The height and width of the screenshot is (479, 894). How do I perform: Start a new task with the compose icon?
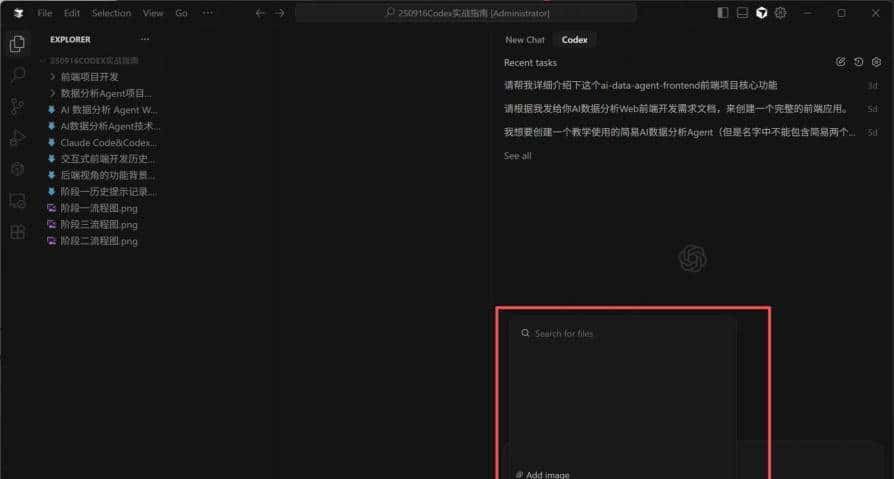(840, 62)
